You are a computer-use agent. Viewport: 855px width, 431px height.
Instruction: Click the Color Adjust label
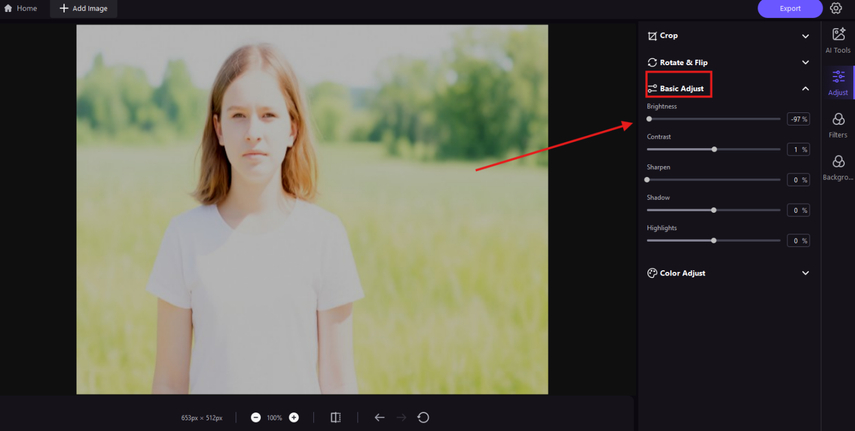[683, 273]
